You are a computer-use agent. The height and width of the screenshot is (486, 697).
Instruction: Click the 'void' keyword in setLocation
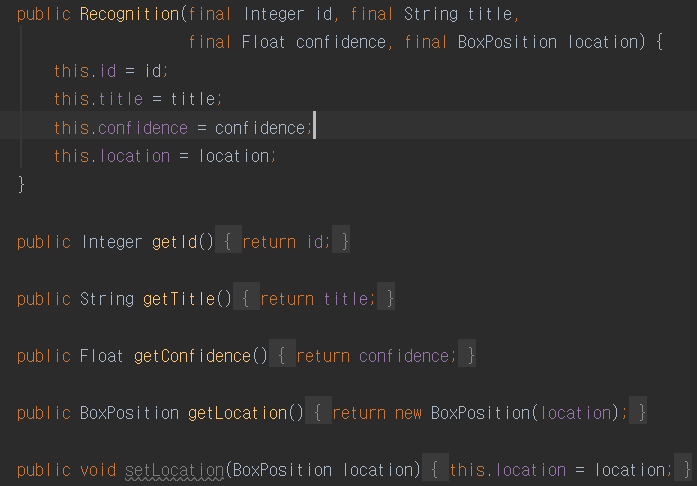pyautogui.click(x=98, y=470)
